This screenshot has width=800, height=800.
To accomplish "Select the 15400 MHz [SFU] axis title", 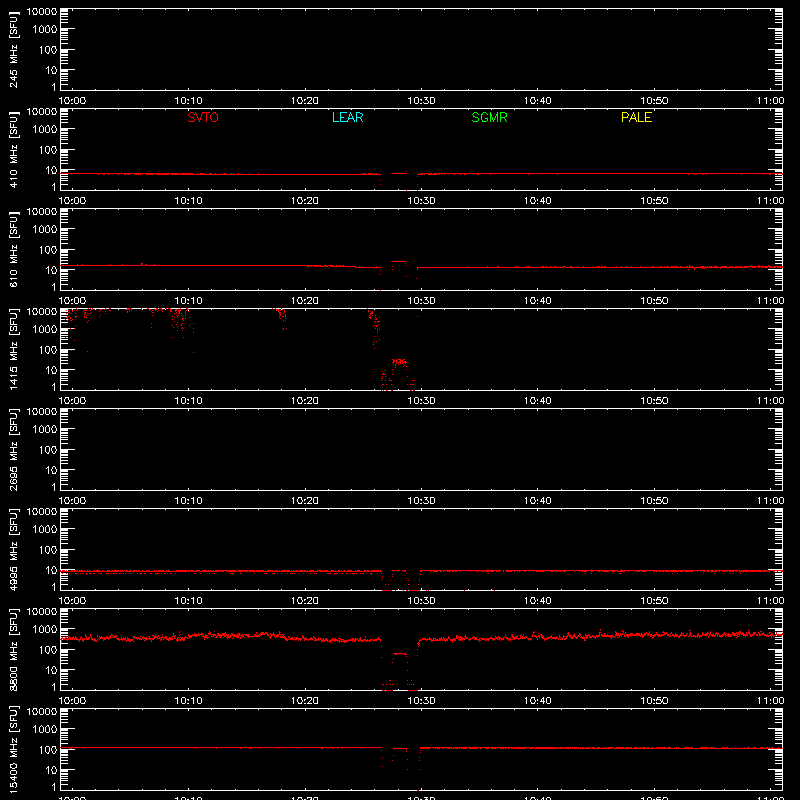I will tap(14, 749).
